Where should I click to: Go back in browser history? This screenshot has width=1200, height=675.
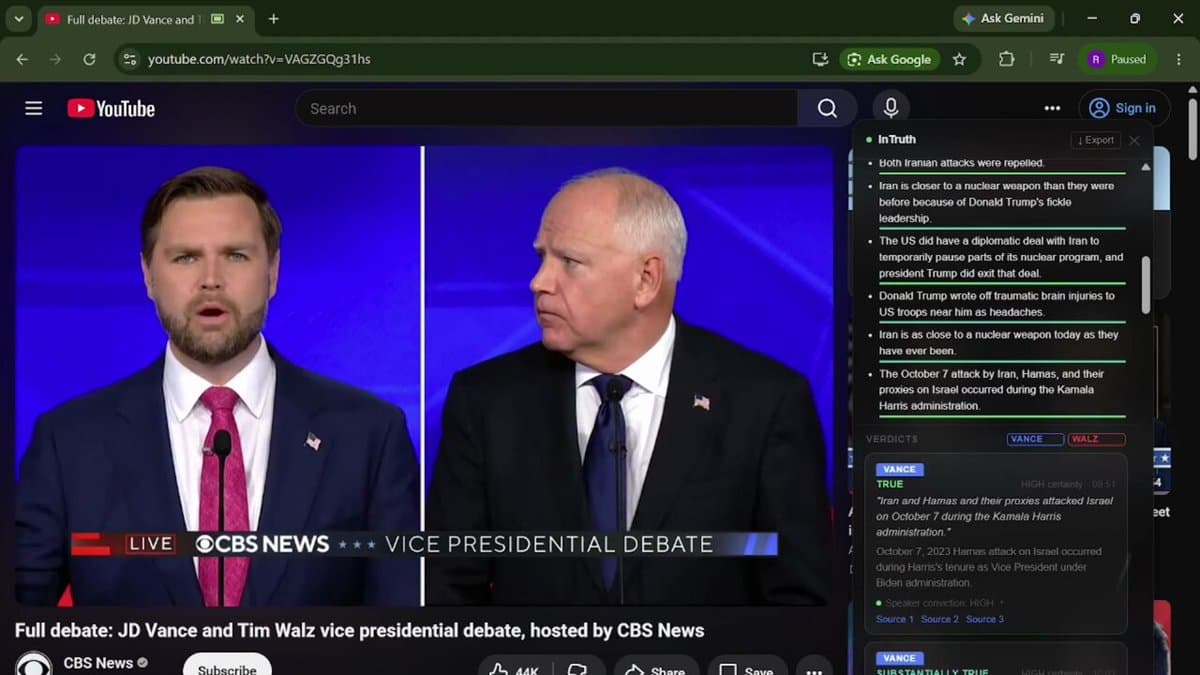[x=22, y=59]
